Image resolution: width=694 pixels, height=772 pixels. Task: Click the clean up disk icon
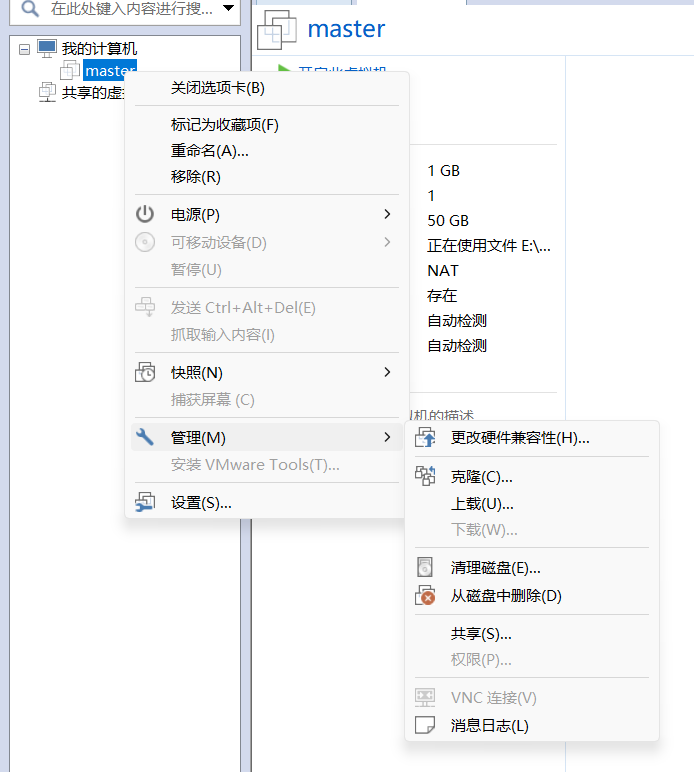tap(425, 567)
